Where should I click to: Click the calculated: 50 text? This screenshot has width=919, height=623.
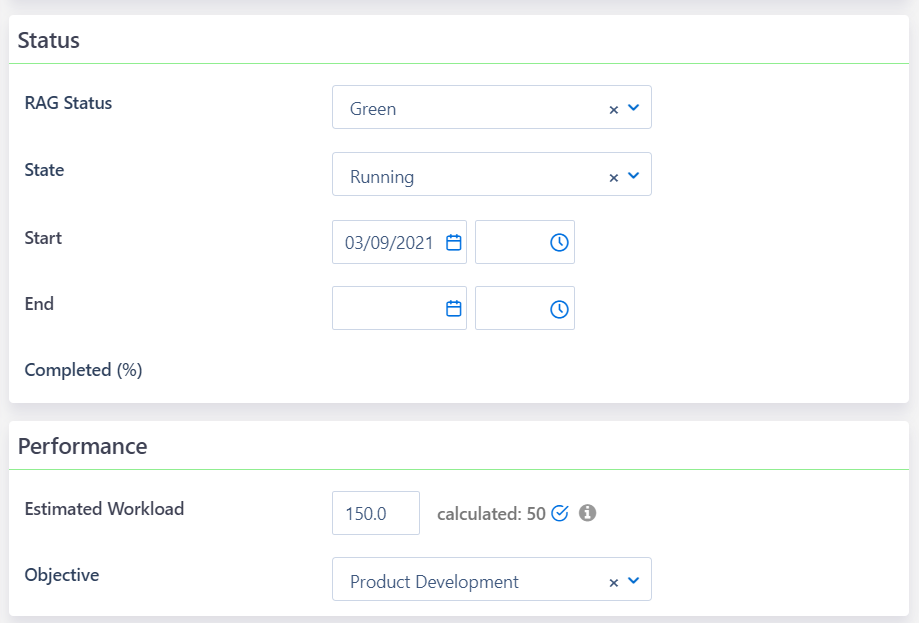click(x=494, y=514)
